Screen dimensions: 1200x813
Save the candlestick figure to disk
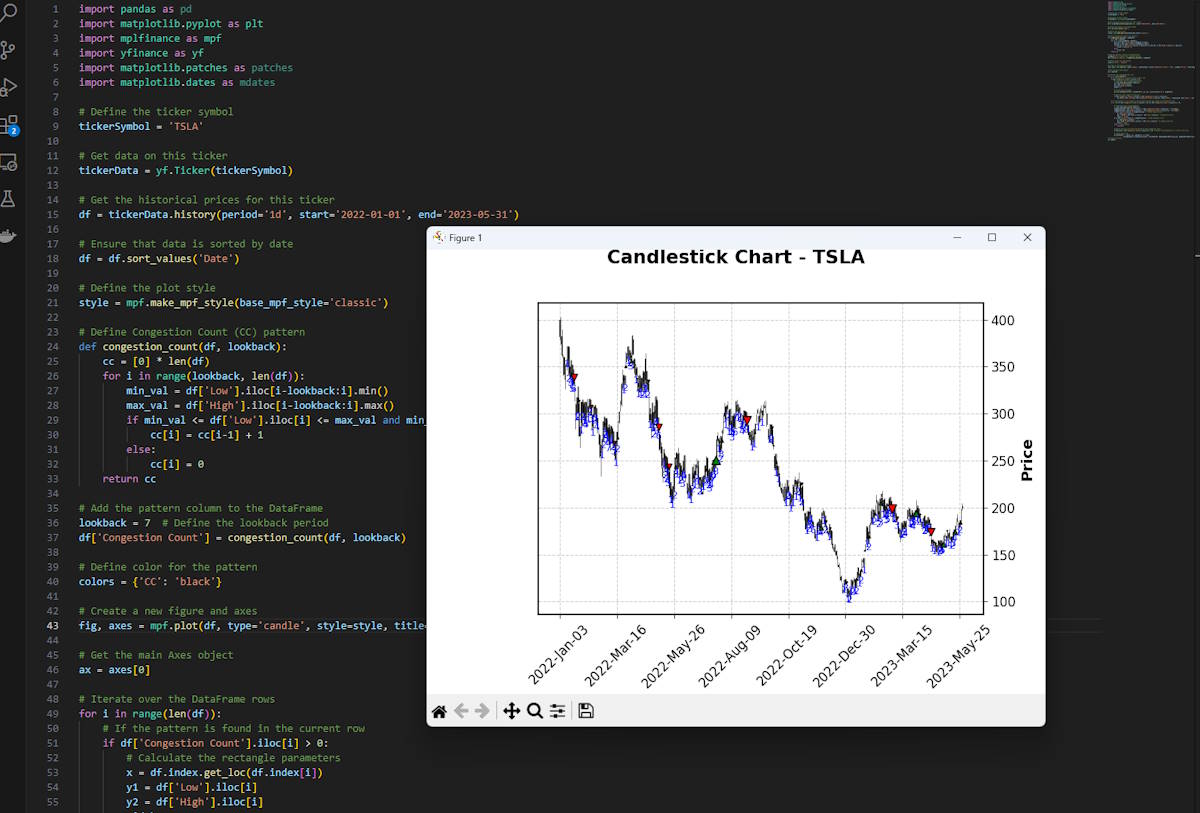pyautogui.click(x=585, y=710)
